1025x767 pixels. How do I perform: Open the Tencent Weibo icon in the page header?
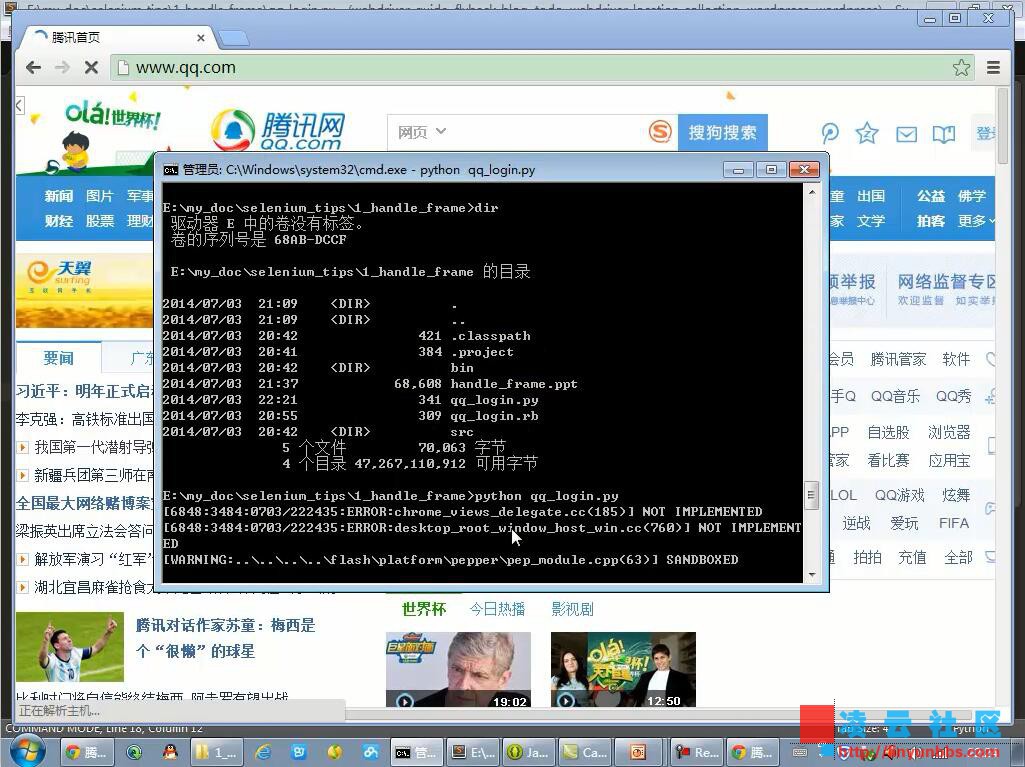(830, 133)
